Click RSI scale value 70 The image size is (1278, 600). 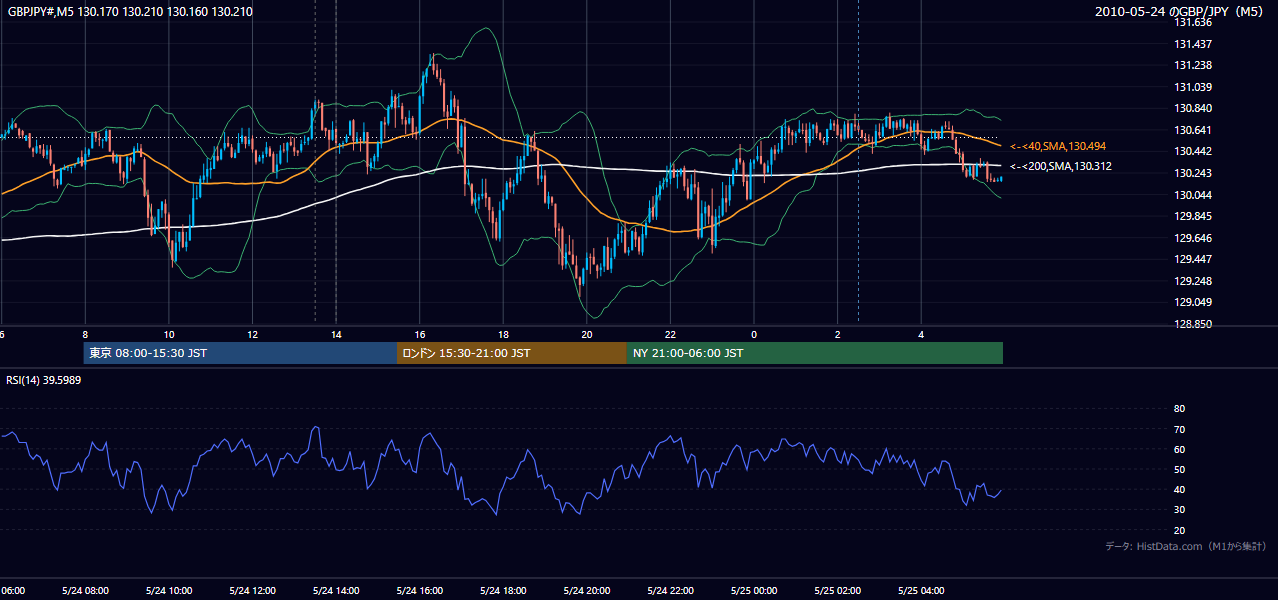pyautogui.click(x=1179, y=429)
